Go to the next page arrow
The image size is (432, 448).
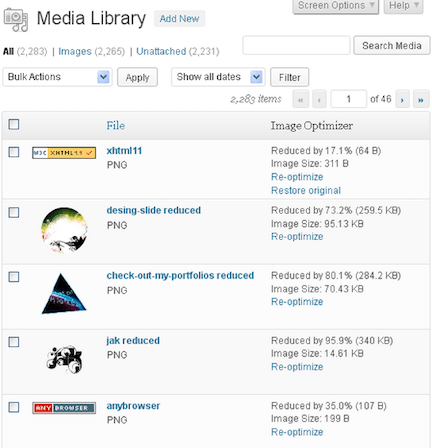pos(402,99)
